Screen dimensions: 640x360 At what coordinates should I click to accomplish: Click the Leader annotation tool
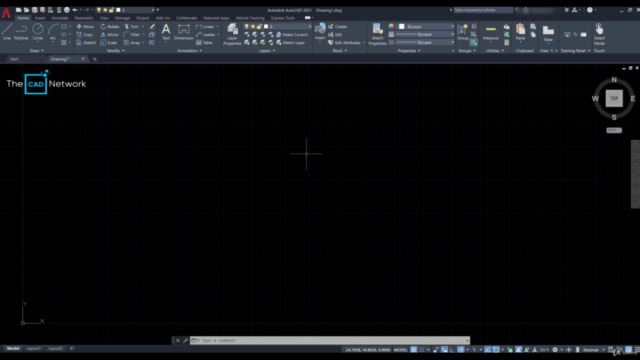tap(206, 35)
